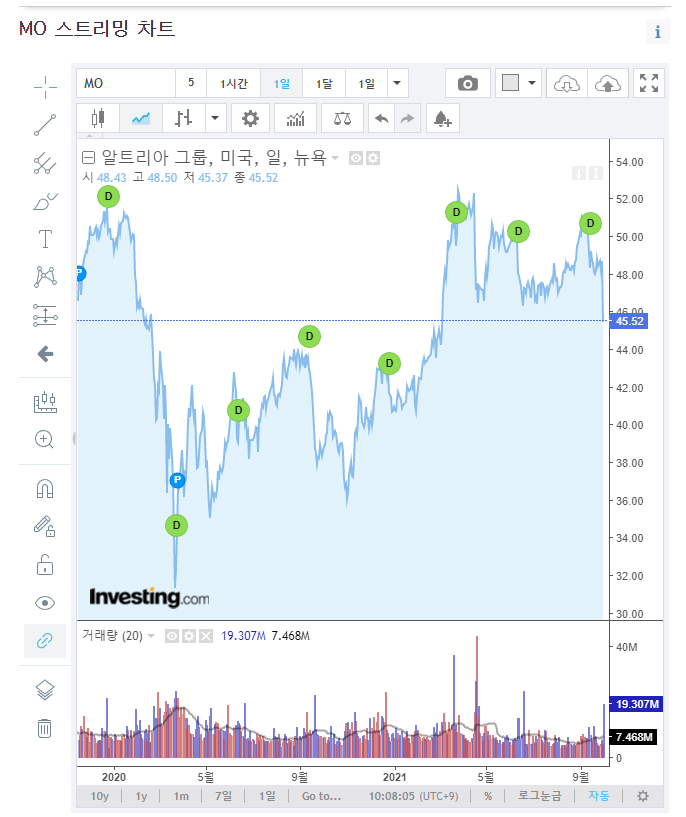Remove drawings with the trash icon

coord(45,728)
